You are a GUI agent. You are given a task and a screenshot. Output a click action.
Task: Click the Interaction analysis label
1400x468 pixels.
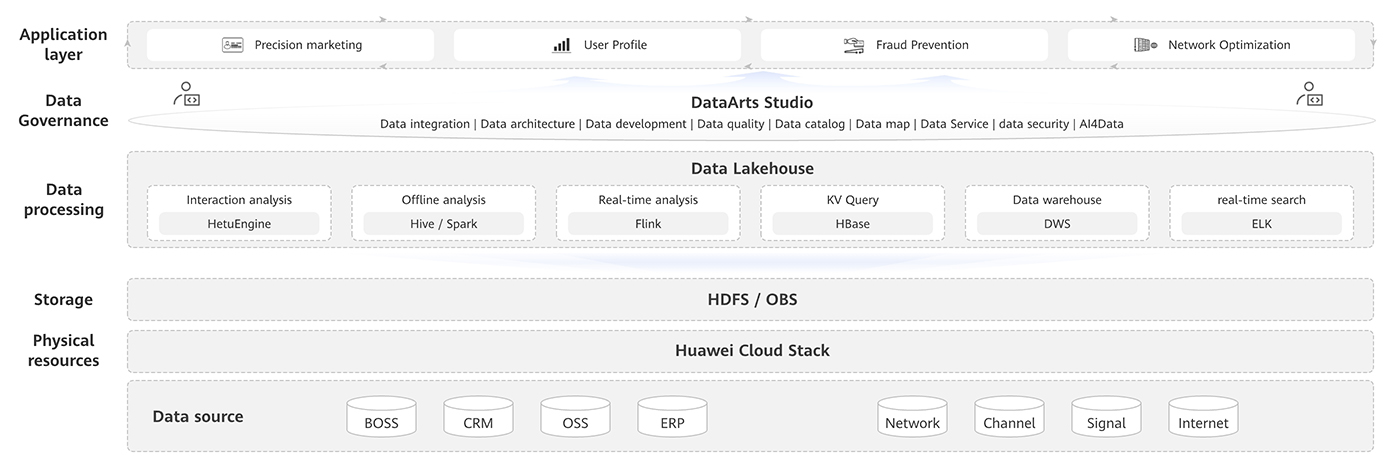point(239,200)
